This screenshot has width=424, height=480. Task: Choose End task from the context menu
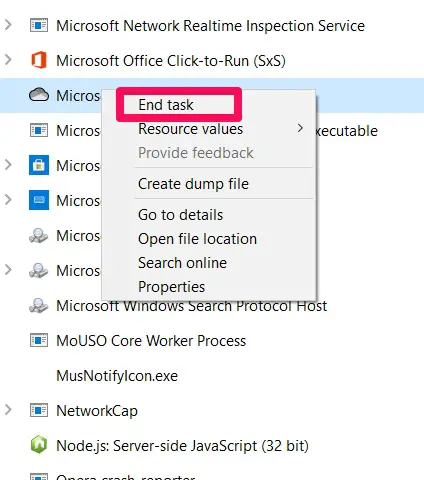click(166, 105)
